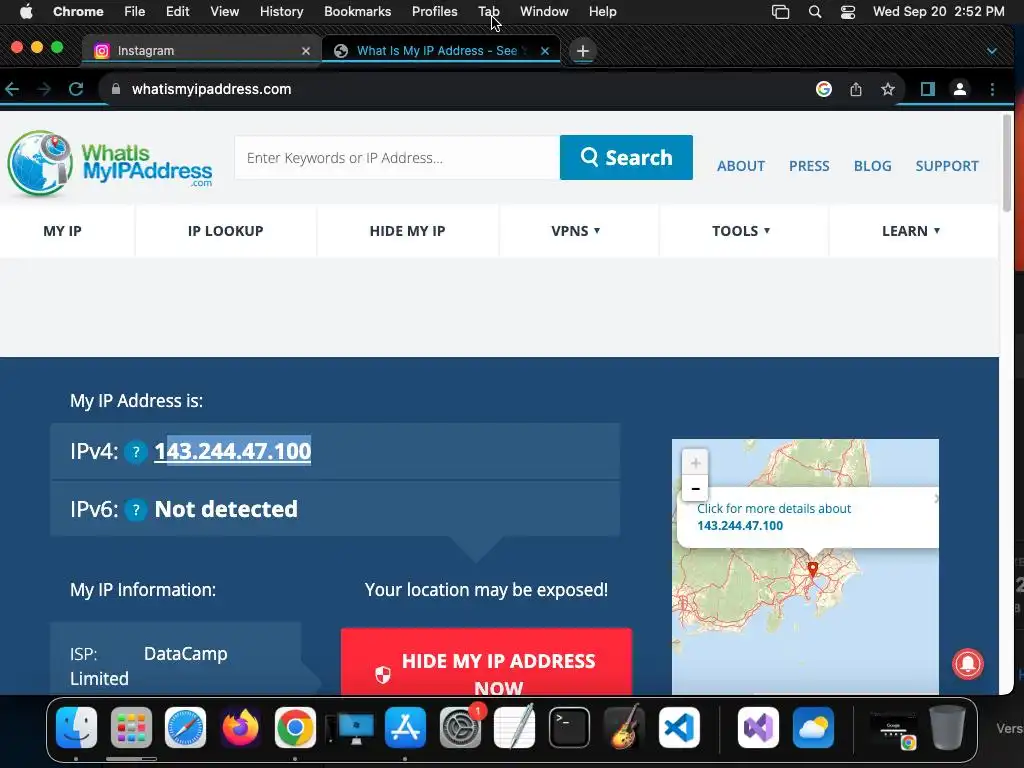Open Safari from the dock
Screen dimensions: 1024x768
(x=185, y=728)
